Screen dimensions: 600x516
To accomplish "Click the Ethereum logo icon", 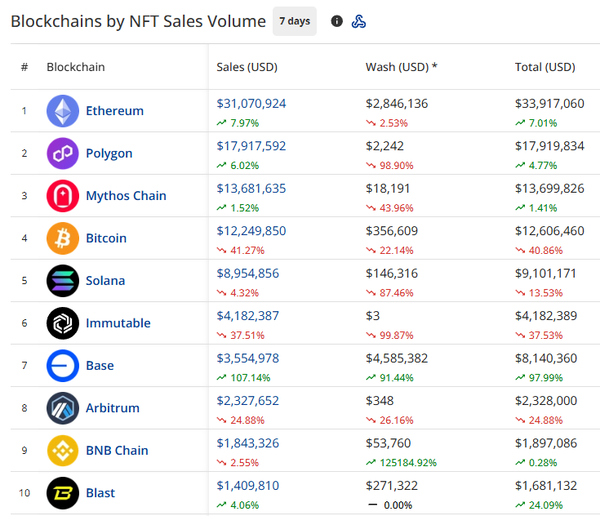I will [x=62, y=111].
